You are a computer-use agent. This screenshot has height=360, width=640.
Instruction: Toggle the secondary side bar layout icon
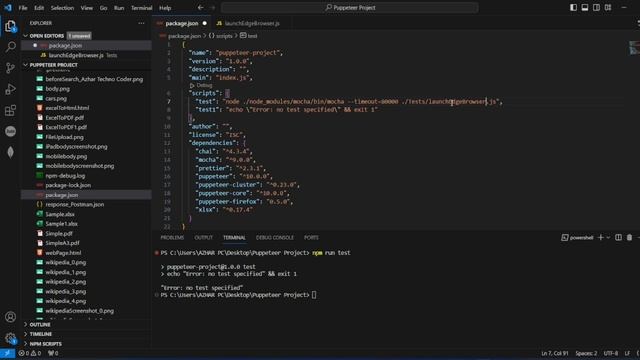[x=596, y=7]
